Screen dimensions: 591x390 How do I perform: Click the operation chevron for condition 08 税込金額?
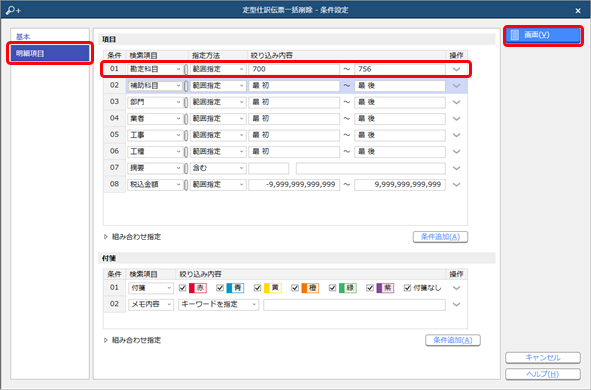click(456, 185)
